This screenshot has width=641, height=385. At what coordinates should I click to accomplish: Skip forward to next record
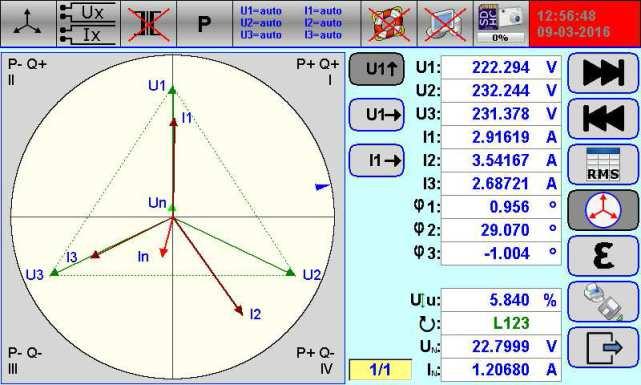click(603, 73)
